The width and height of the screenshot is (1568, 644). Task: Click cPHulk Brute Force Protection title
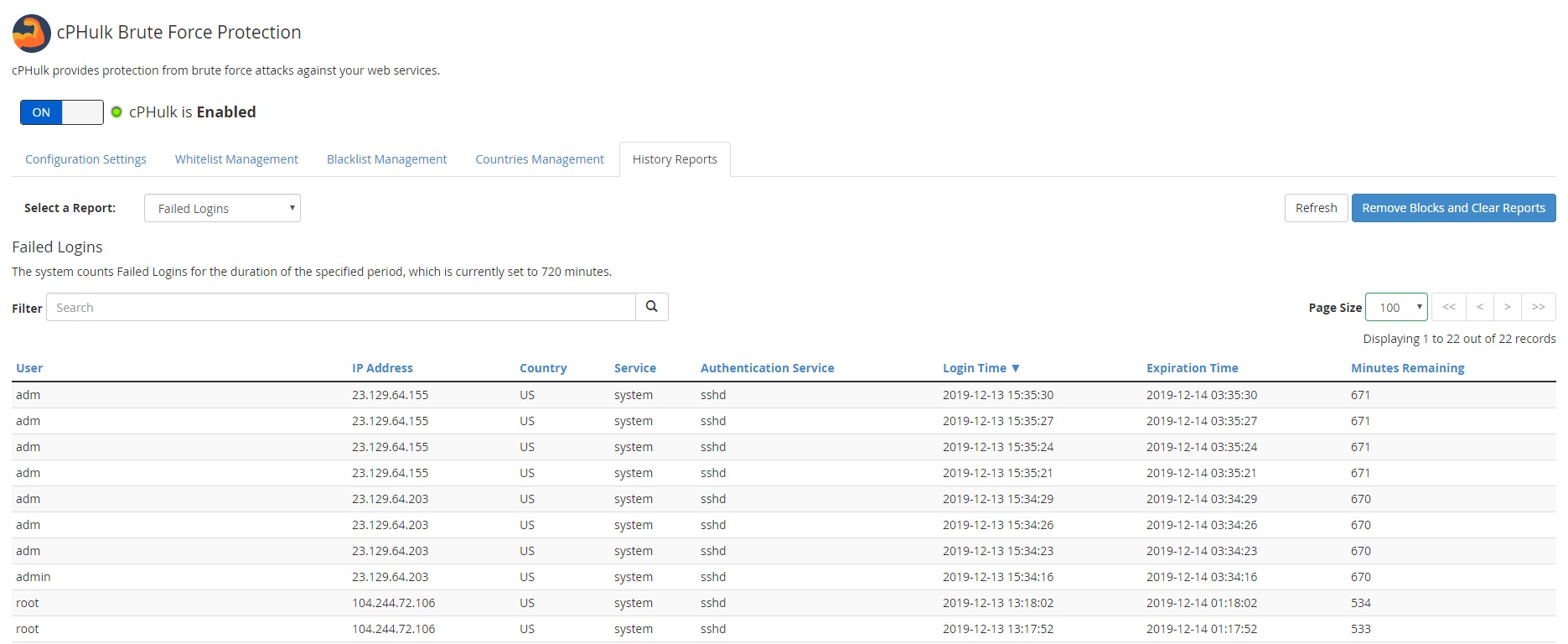[179, 33]
